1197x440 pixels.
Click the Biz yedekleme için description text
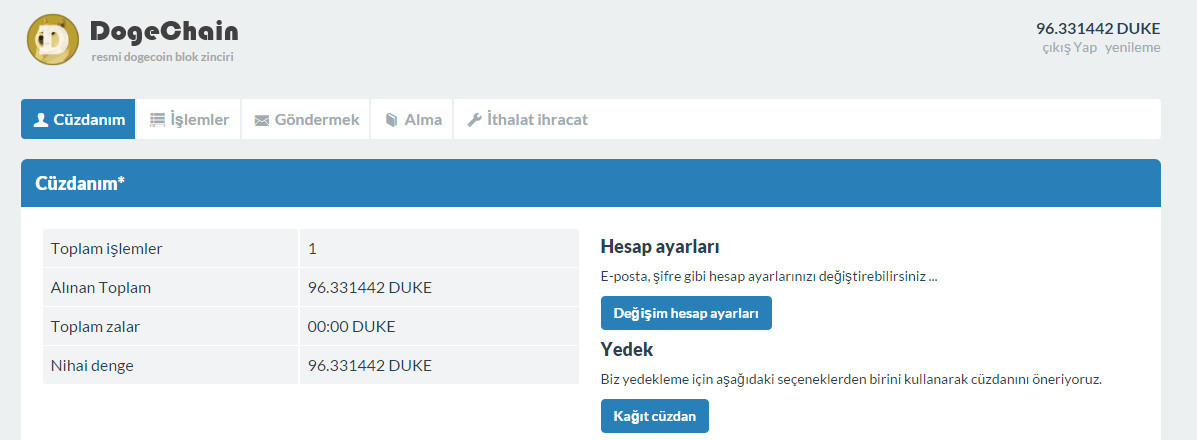point(851,380)
